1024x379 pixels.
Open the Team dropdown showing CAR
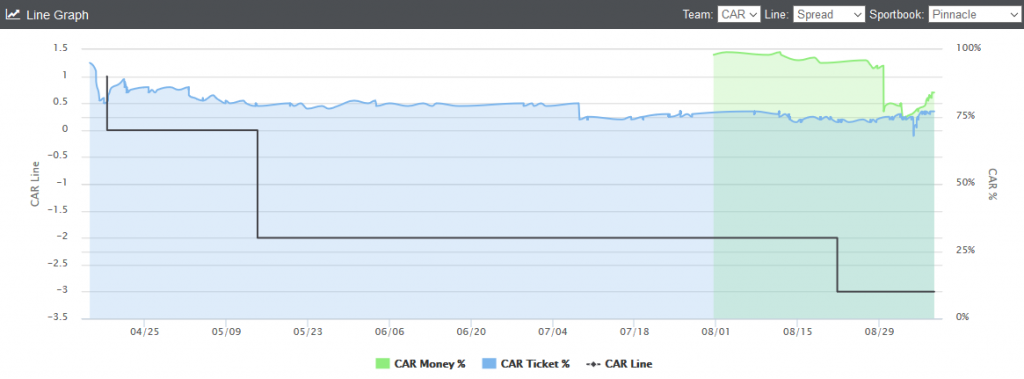click(x=739, y=14)
